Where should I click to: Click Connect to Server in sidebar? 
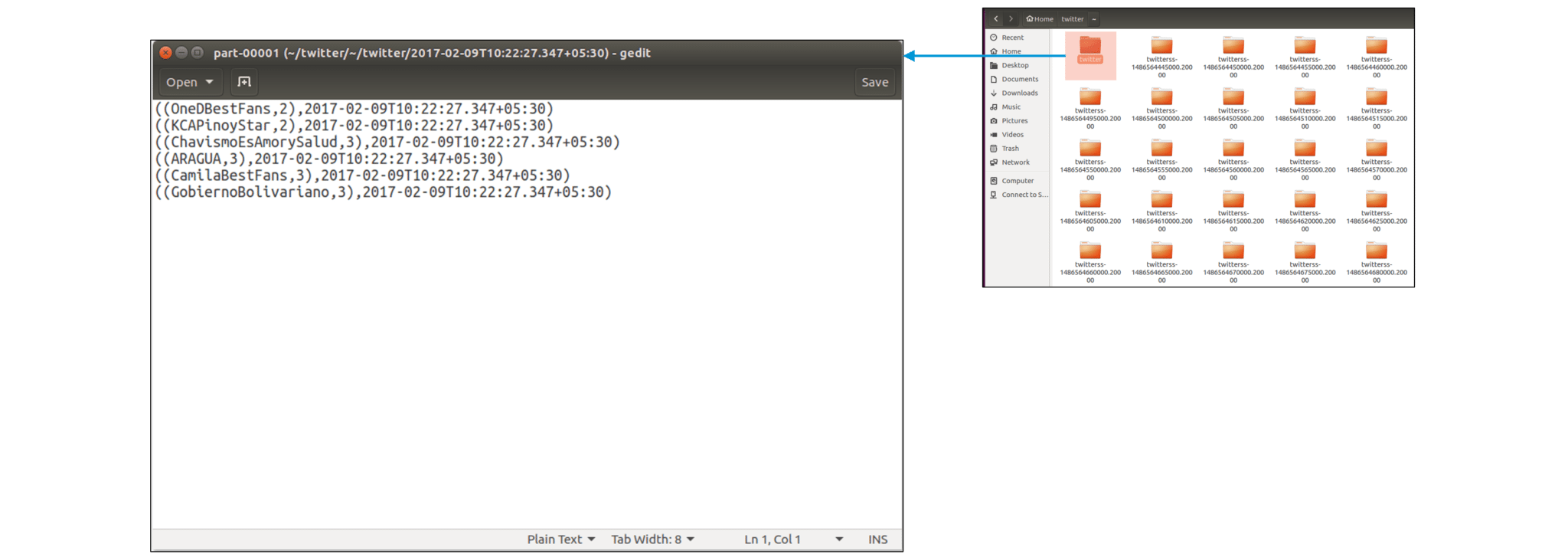click(1024, 195)
